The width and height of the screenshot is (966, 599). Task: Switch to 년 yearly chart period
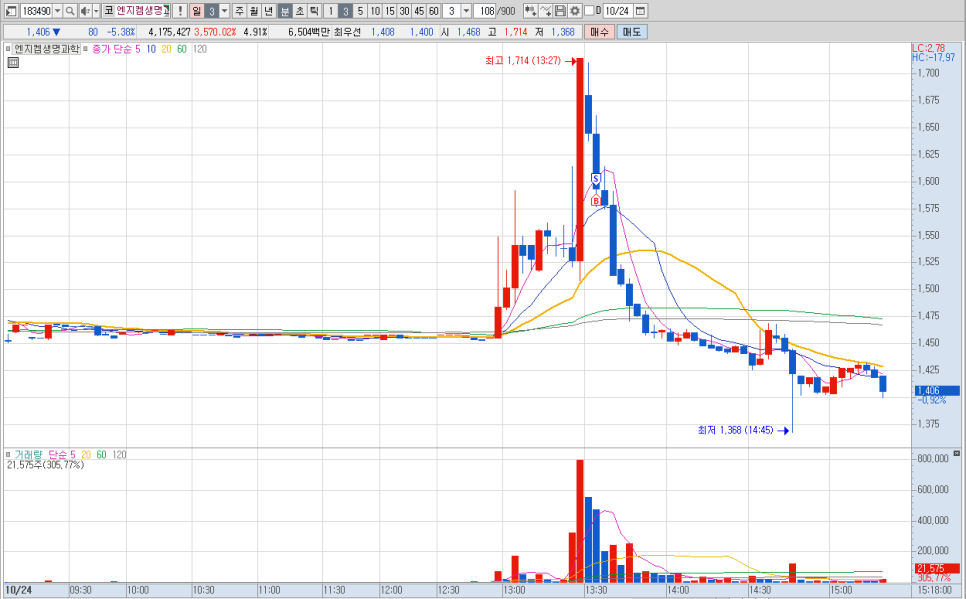(269, 11)
